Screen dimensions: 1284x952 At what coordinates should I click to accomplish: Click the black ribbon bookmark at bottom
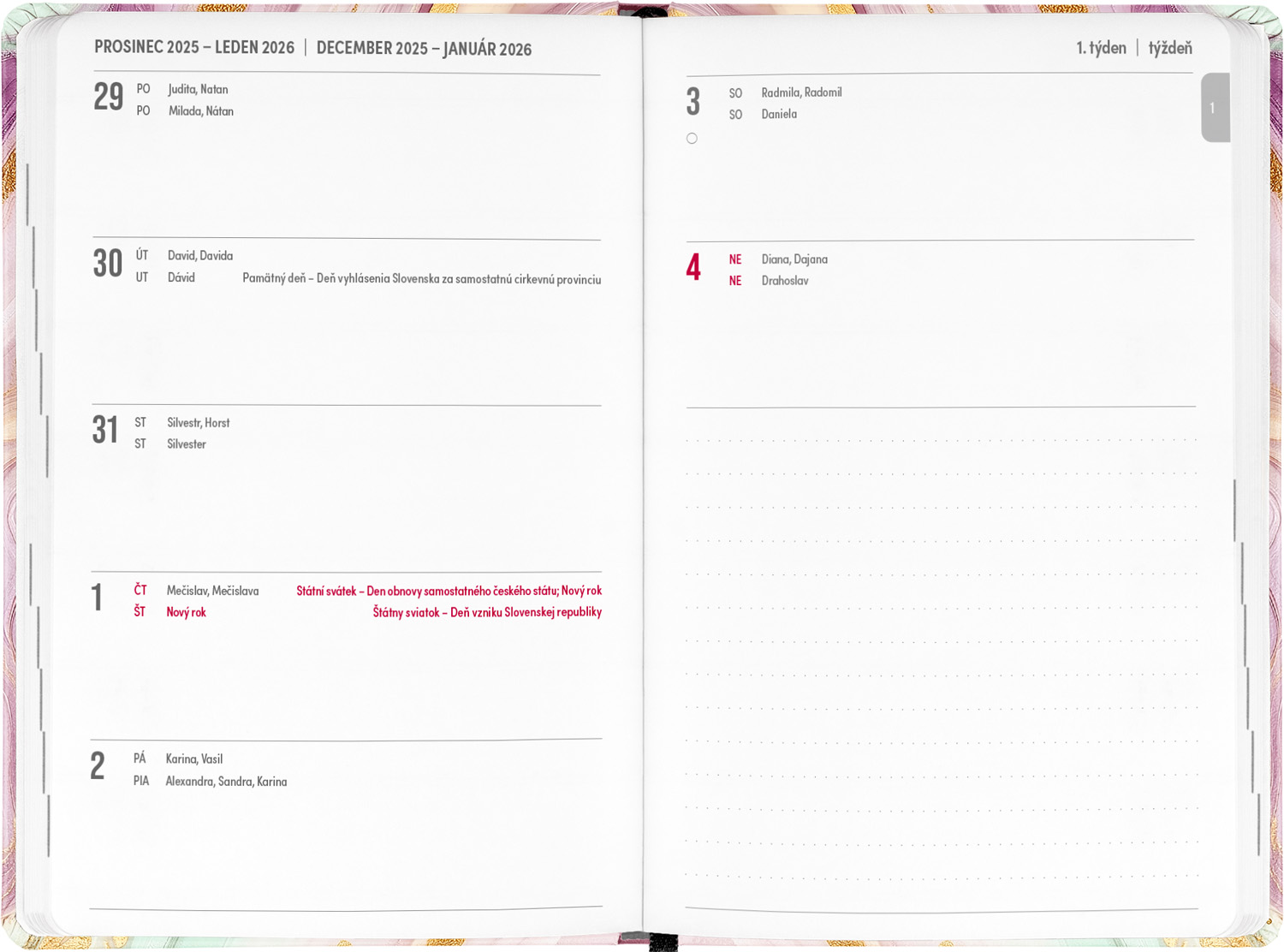coord(662,942)
